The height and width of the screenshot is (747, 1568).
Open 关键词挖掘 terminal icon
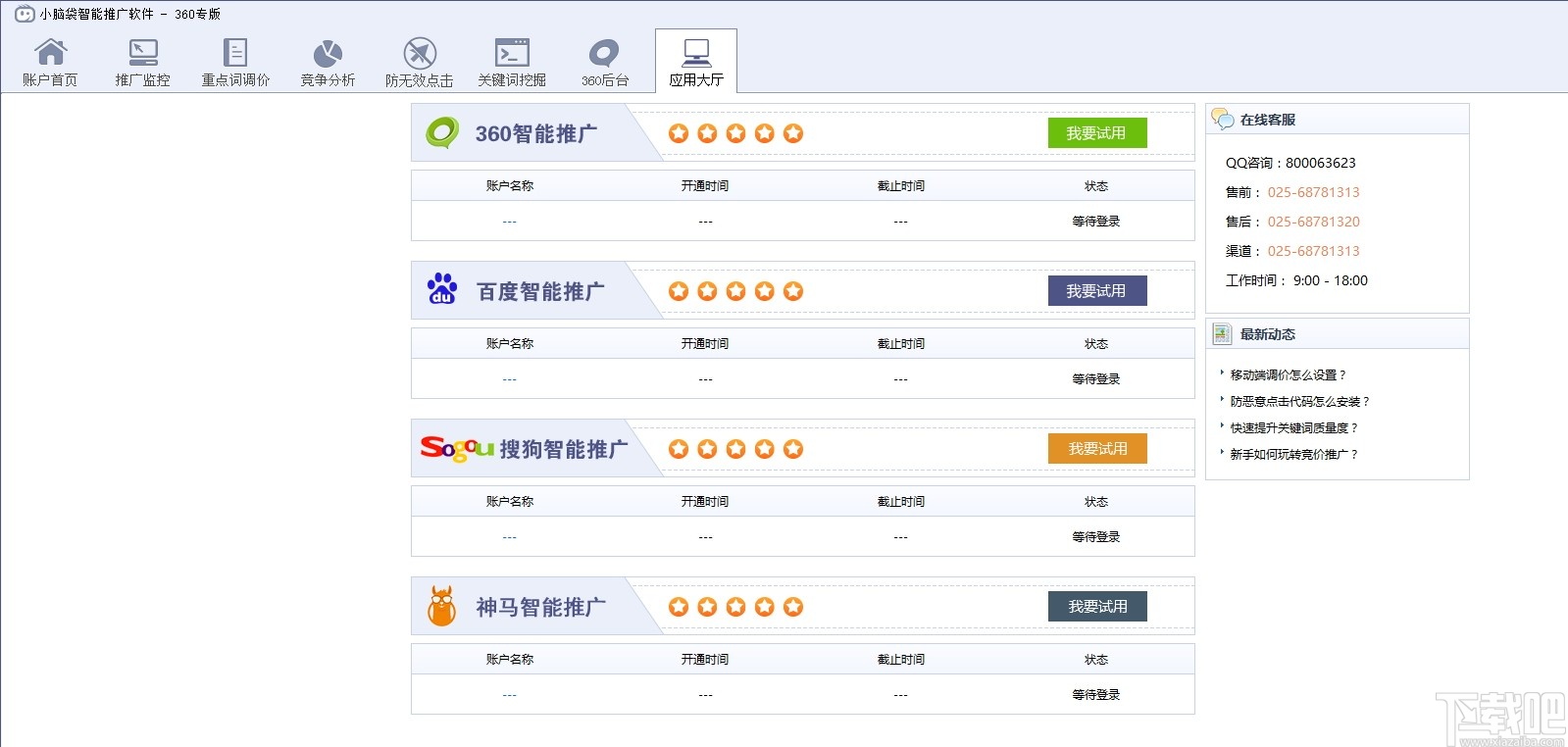click(x=512, y=52)
